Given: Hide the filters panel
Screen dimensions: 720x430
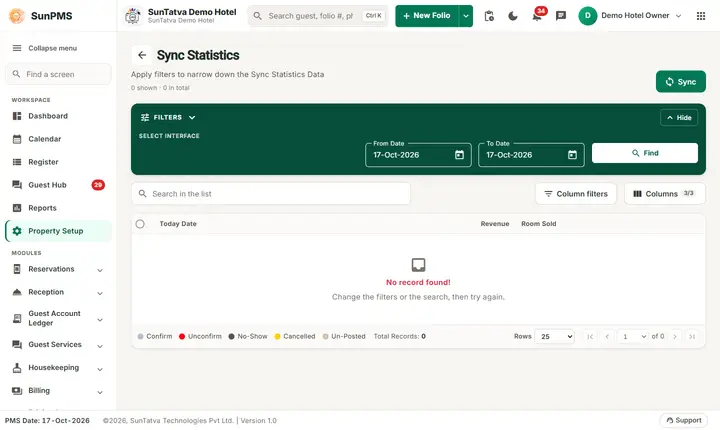Looking at the screenshot, I should click(x=679, y=118).
